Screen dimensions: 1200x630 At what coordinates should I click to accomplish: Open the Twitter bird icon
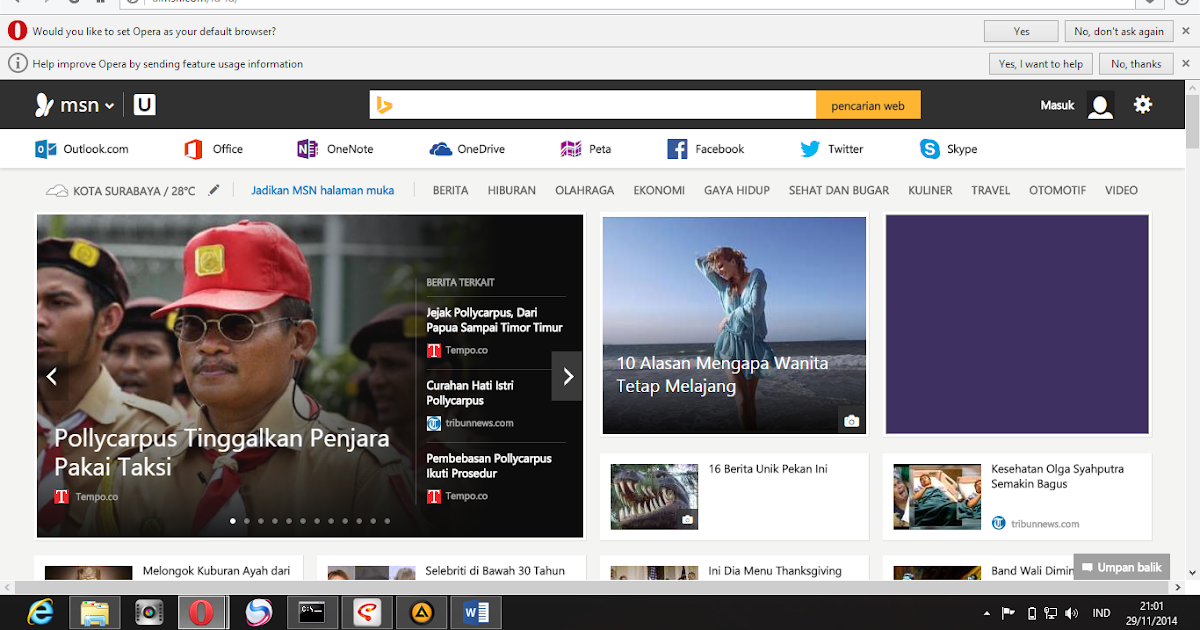(x=810, y=149)
